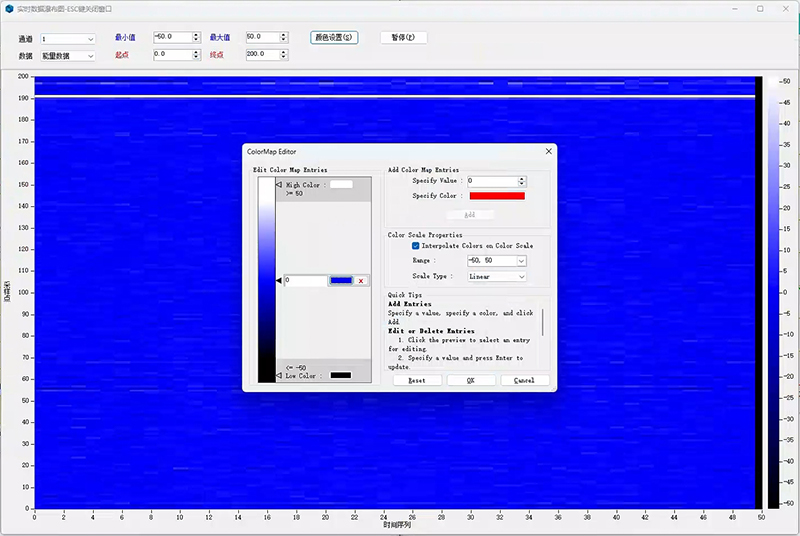This screenshot has height=536, width=800.
Task: Expand the Scale Type dropdown
Action: [x=521, y=277]
